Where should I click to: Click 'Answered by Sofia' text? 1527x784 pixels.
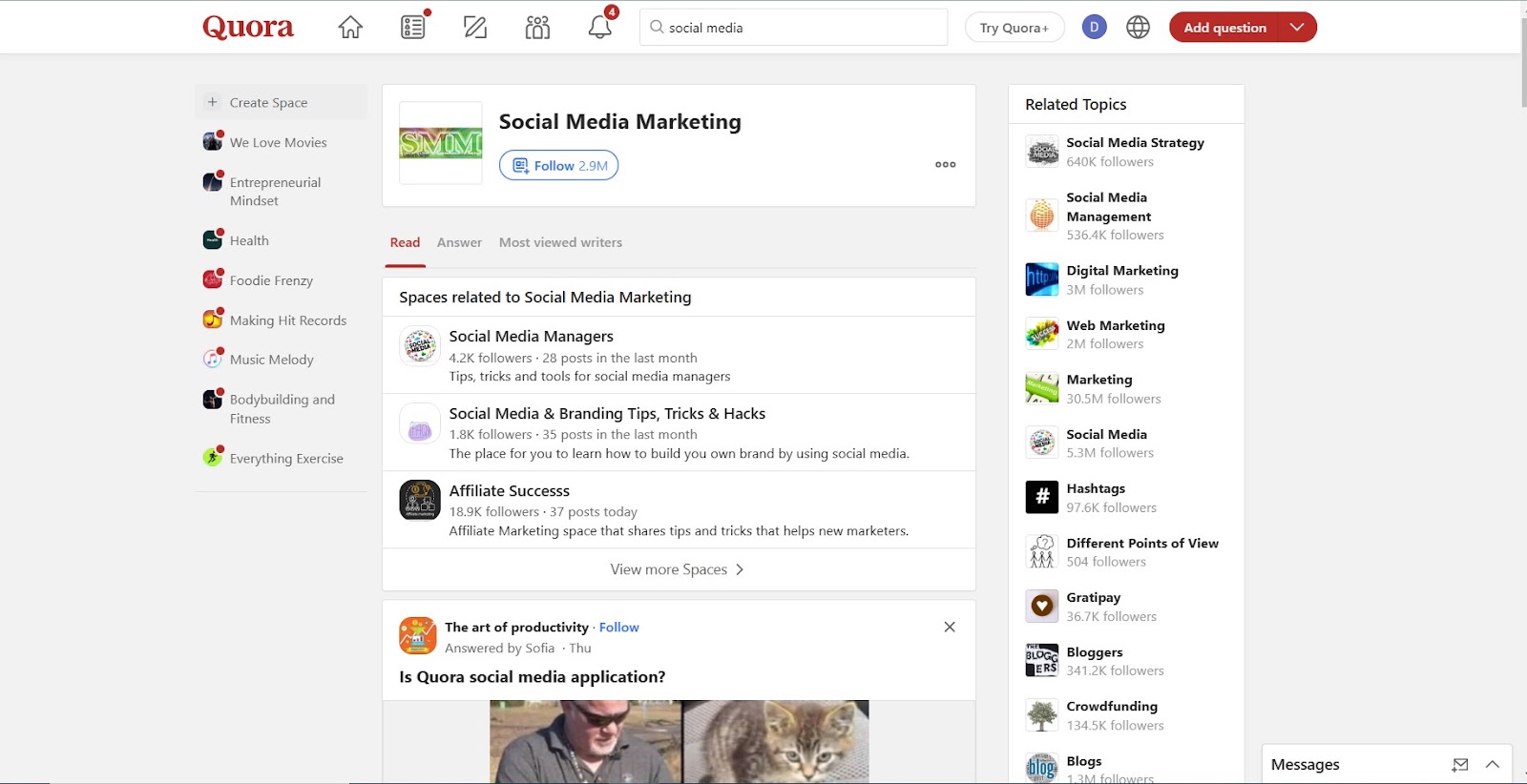[499, 648]
